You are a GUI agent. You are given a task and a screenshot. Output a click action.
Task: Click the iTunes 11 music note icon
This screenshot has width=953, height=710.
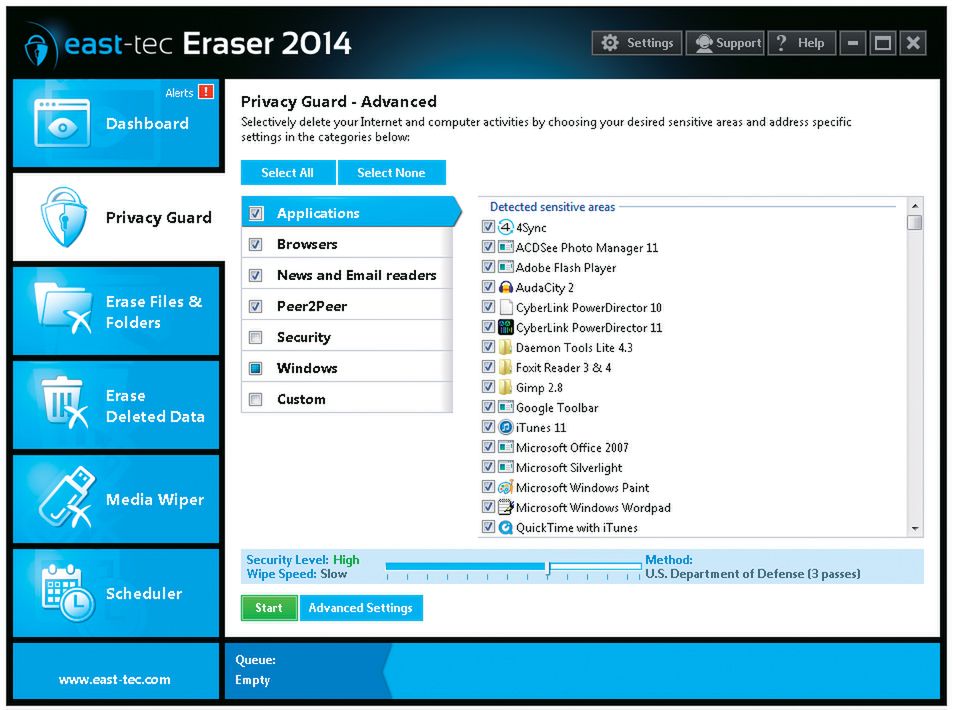pos(506,427)
